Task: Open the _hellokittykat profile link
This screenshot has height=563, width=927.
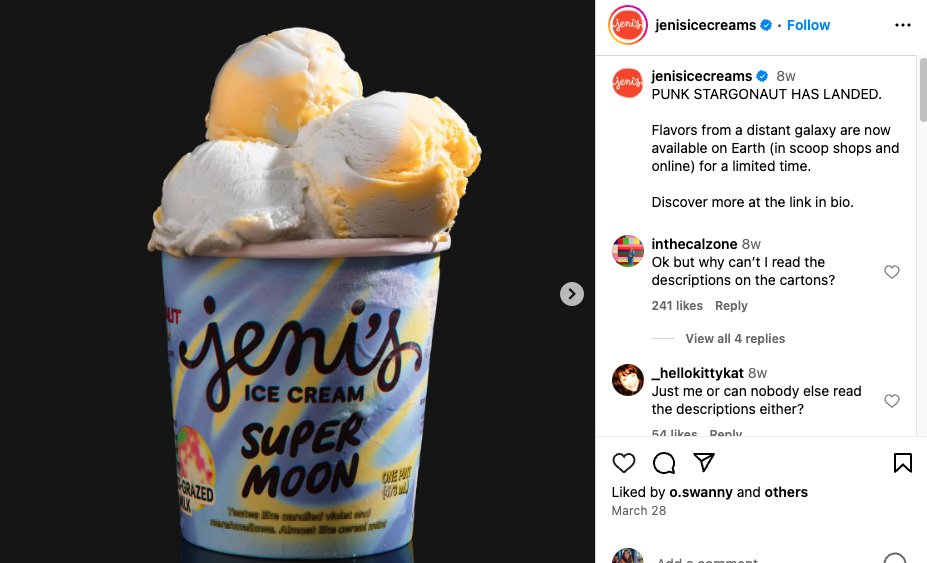Action: click(x=698, y=373)
